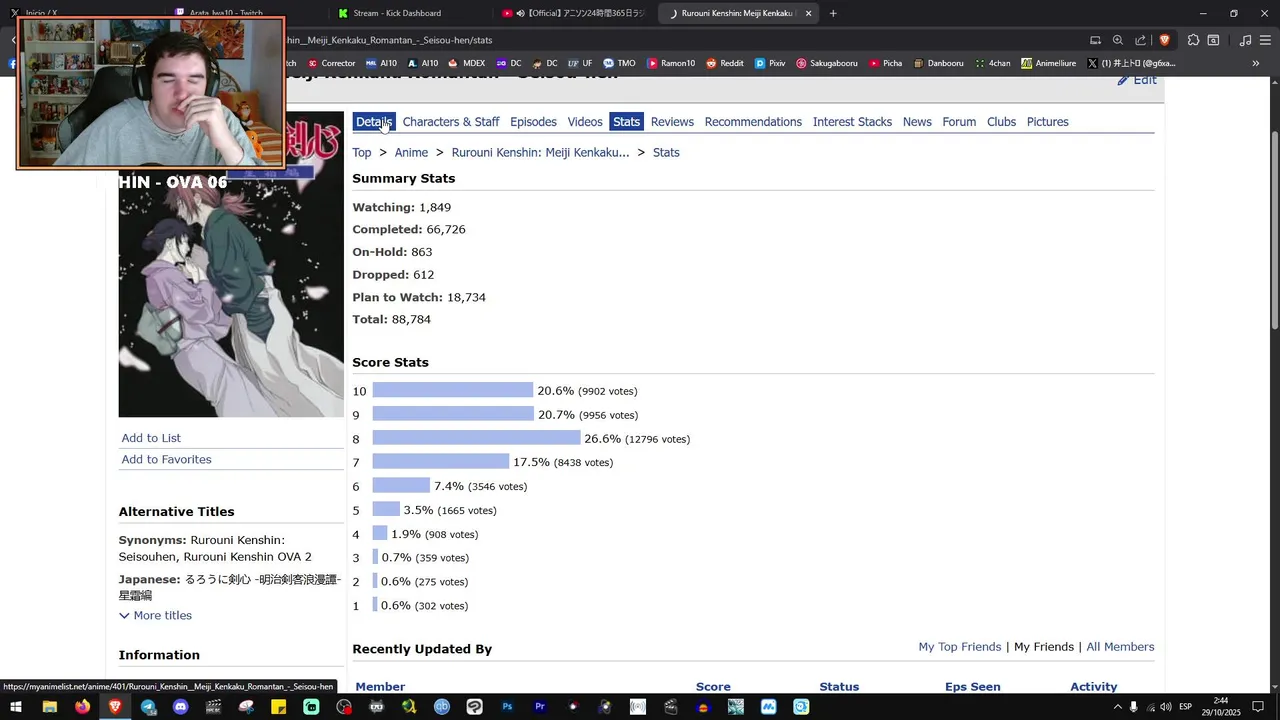Show hidden system tray icons

point(1116,707)
